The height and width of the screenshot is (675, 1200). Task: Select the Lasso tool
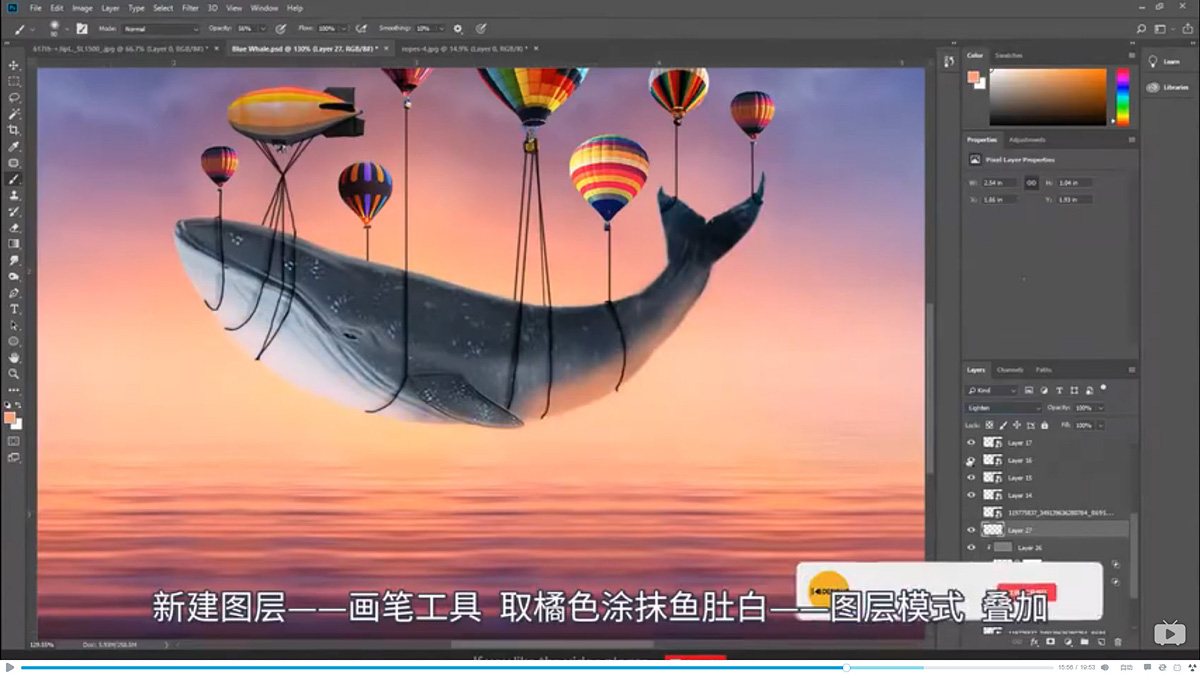tap(13, 97)
